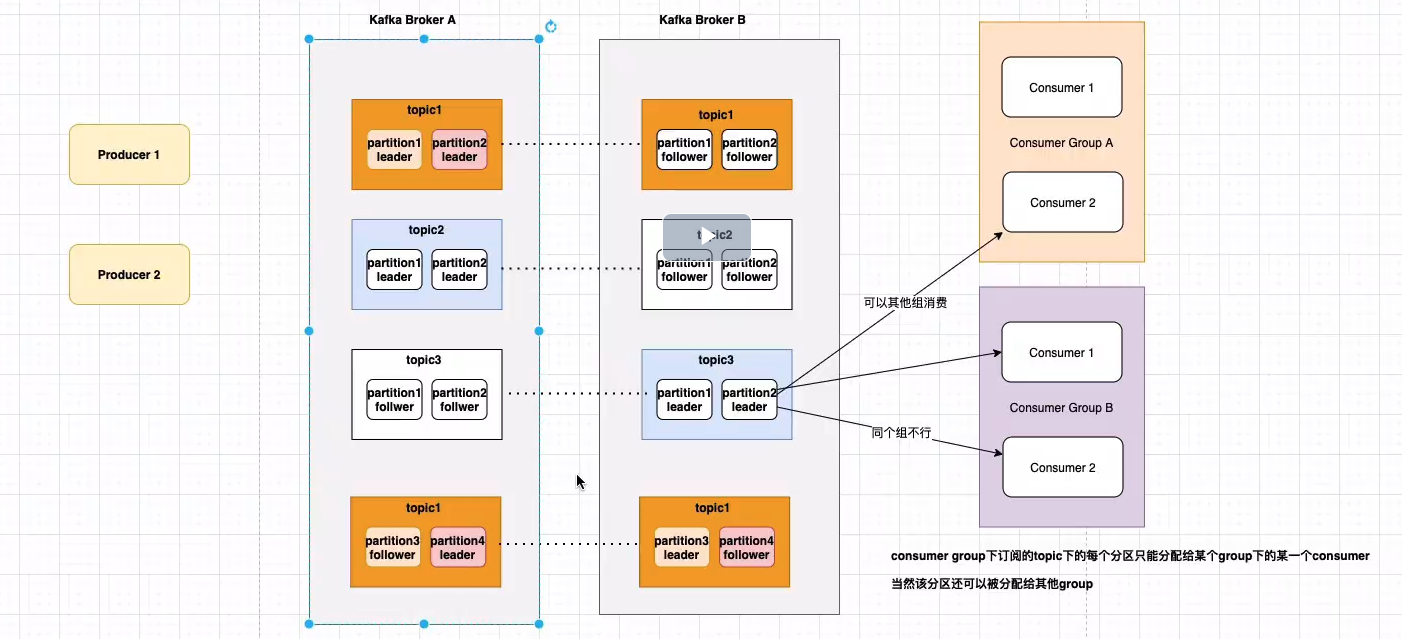Select the Producer 2 shape
This screenshot has width=1402, height=639.
129,274
